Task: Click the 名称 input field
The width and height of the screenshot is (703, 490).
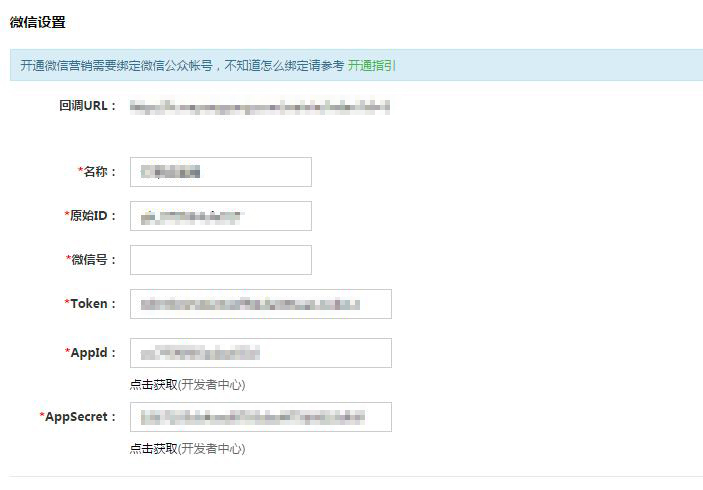Action: click(220, 172)
